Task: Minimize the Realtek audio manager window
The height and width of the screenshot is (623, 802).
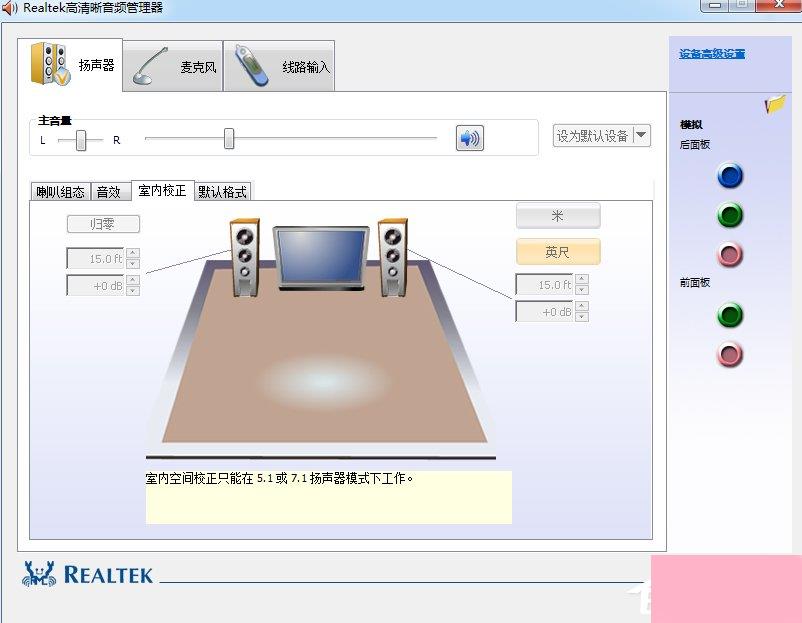Action: click(716, 5)
